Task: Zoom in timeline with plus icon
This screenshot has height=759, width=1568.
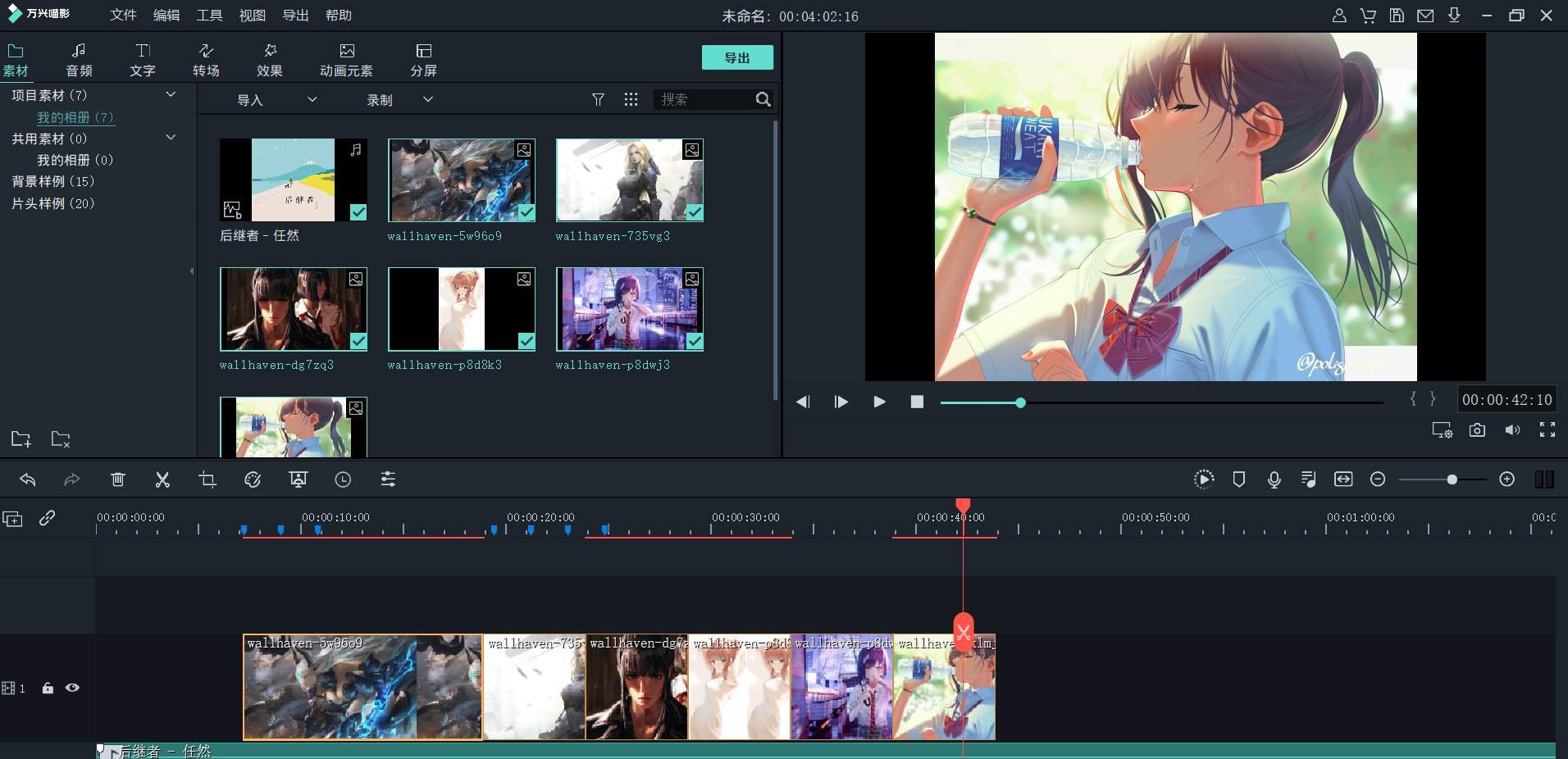Action: [1506, 479]
